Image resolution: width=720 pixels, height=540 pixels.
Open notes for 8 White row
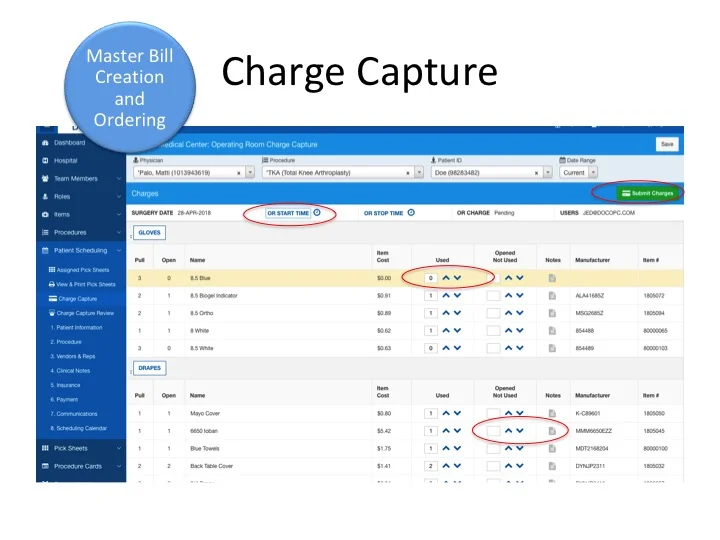[x=552, y=331]
